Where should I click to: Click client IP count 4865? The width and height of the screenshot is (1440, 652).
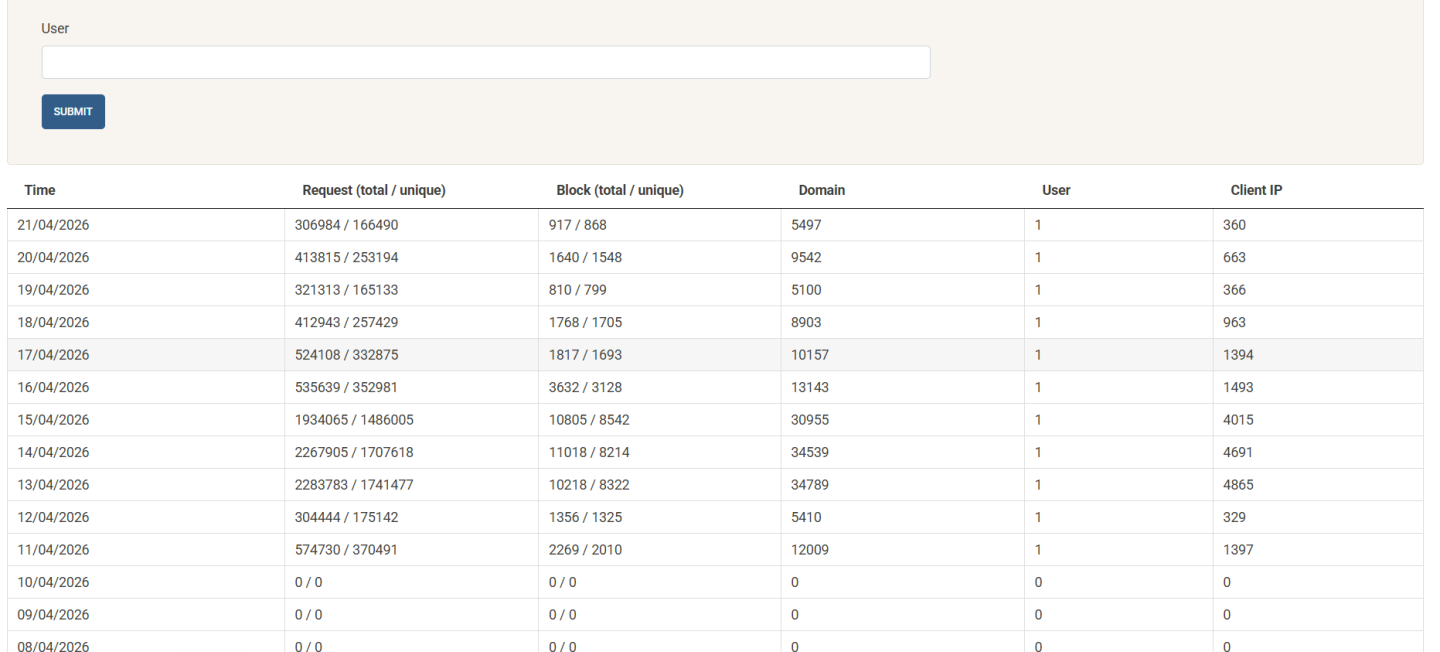[1238, 485]
